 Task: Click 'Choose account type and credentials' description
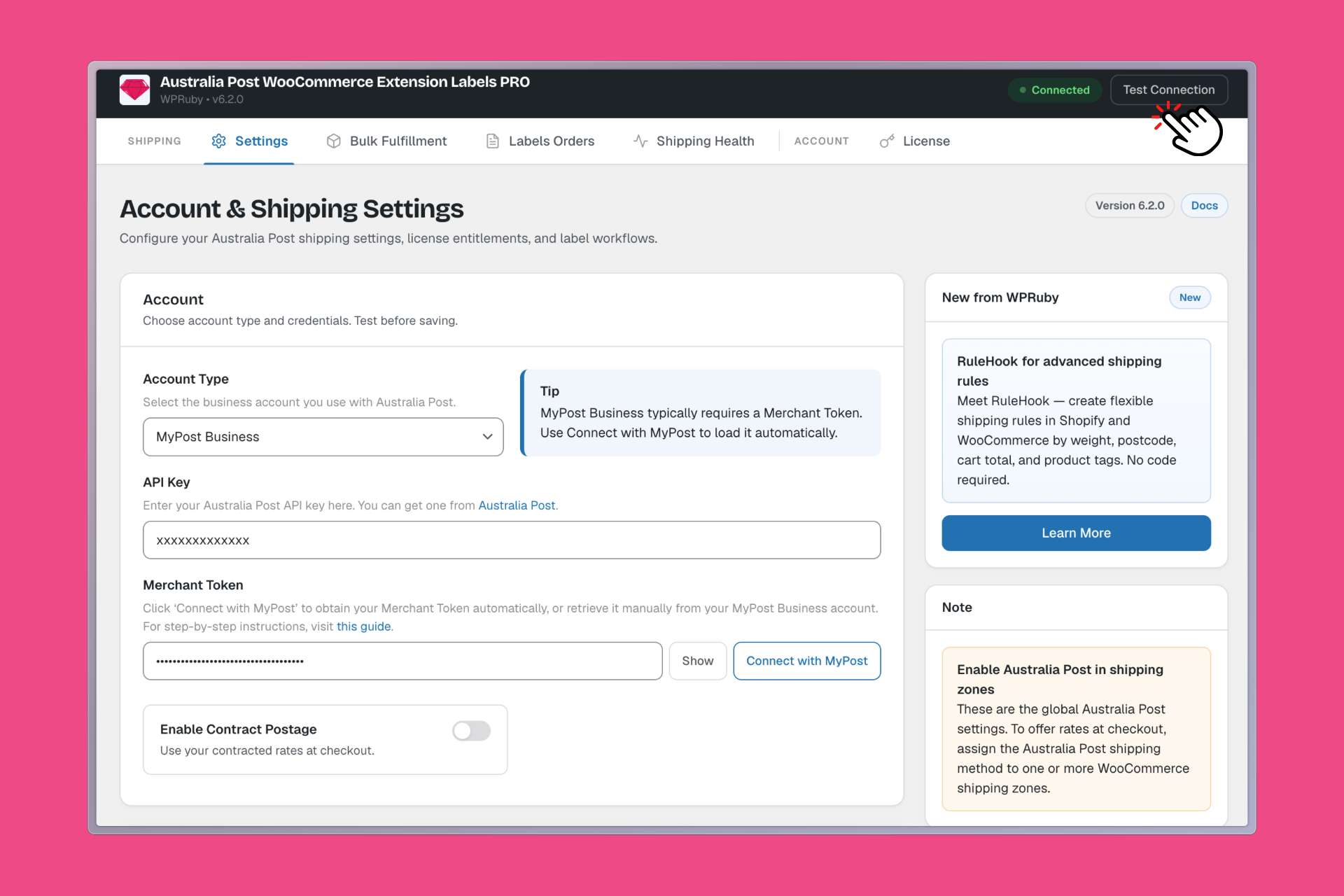[300, 321]
